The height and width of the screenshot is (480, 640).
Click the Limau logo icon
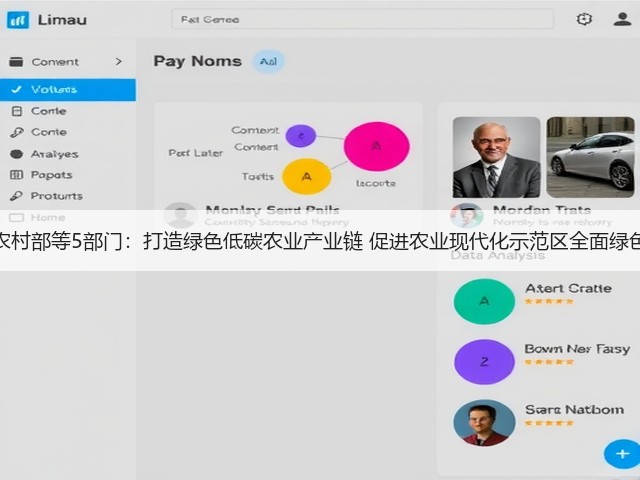(x=18, y=20)
